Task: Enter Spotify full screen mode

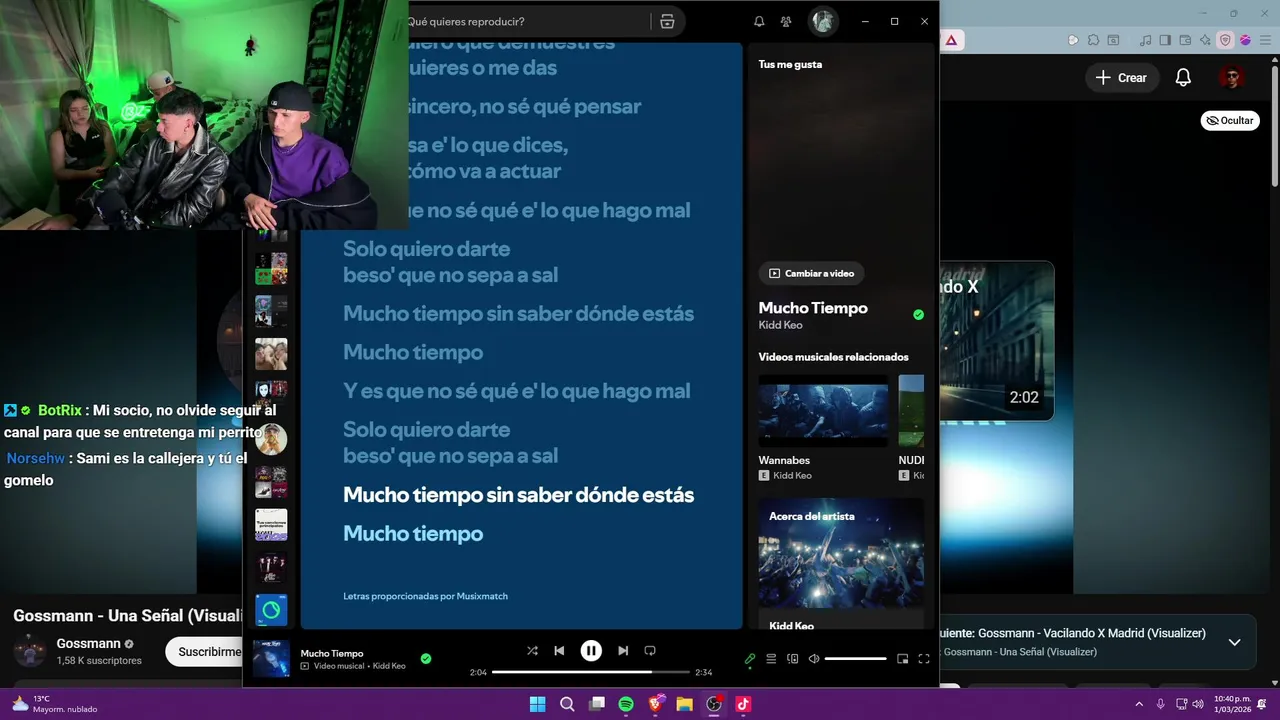Action: point(924,659)
